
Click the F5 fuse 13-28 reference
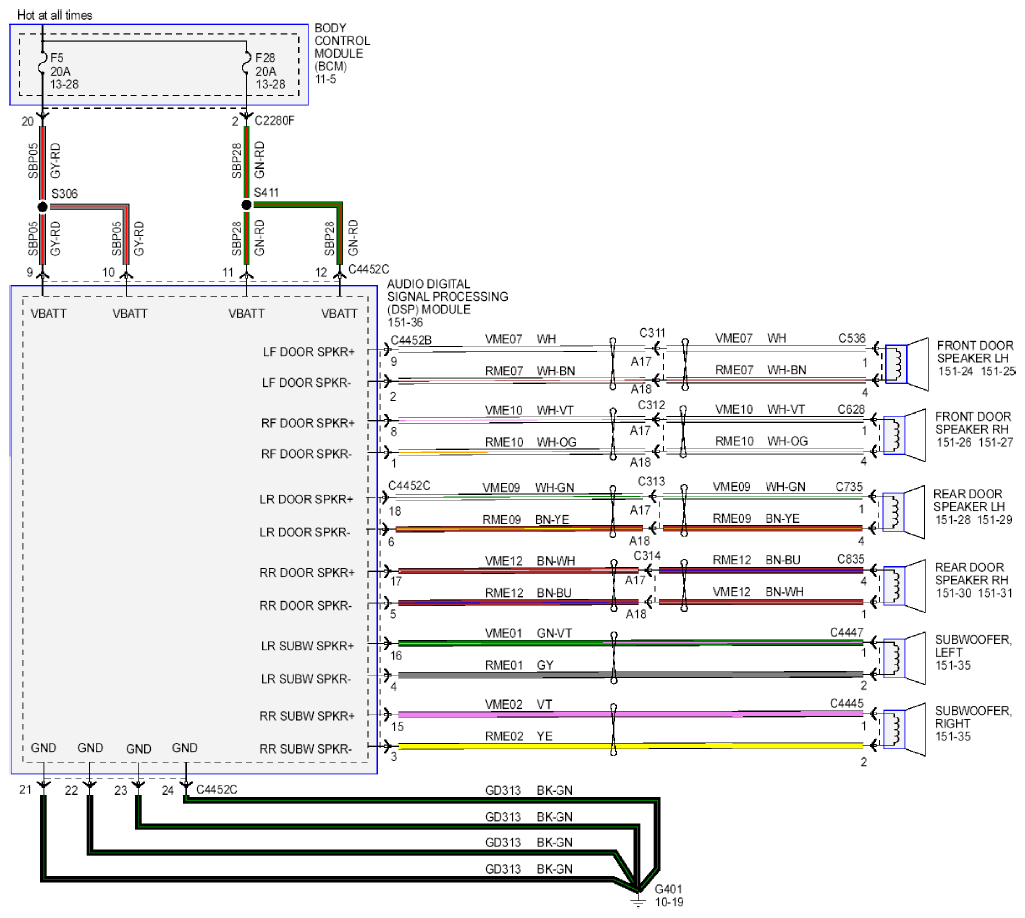64,84
